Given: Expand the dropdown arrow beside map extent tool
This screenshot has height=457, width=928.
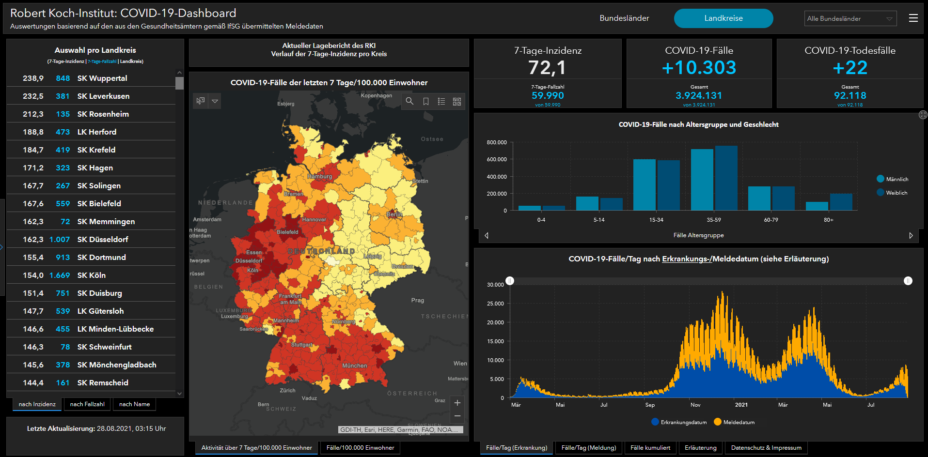Looking at the screenshot, I should [x=215, y=101].
